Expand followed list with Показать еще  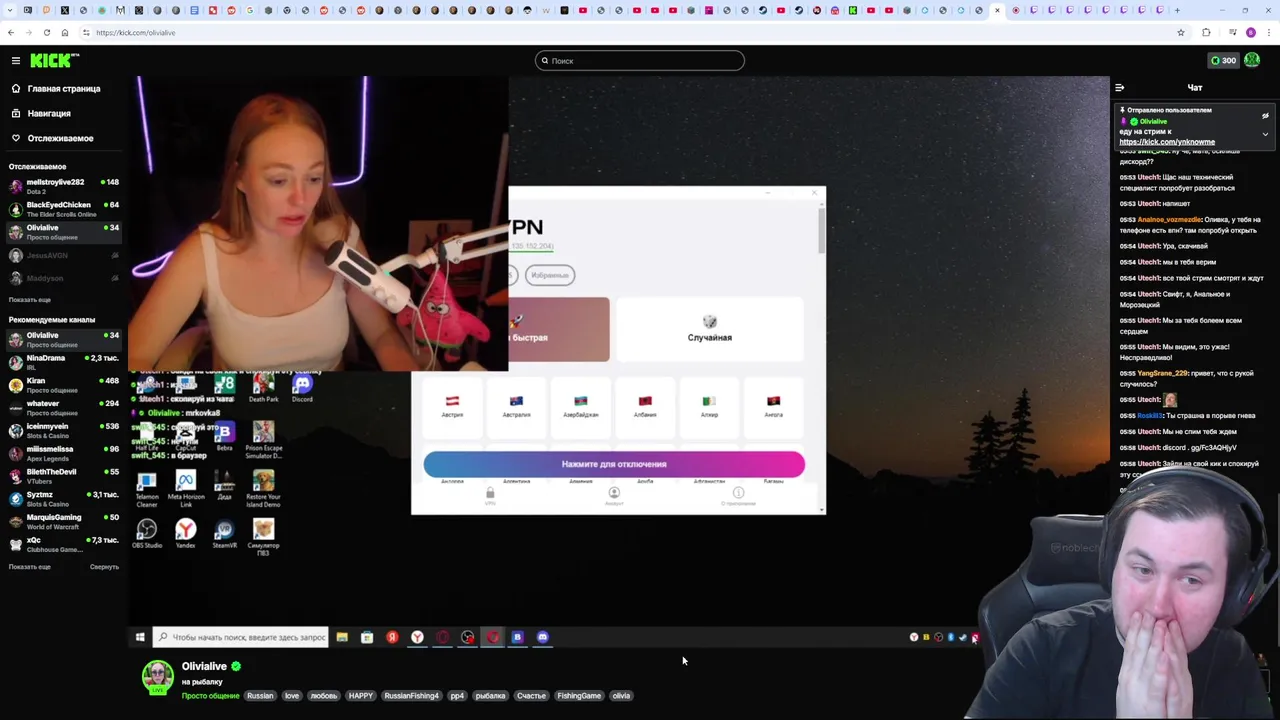(29, 300)
